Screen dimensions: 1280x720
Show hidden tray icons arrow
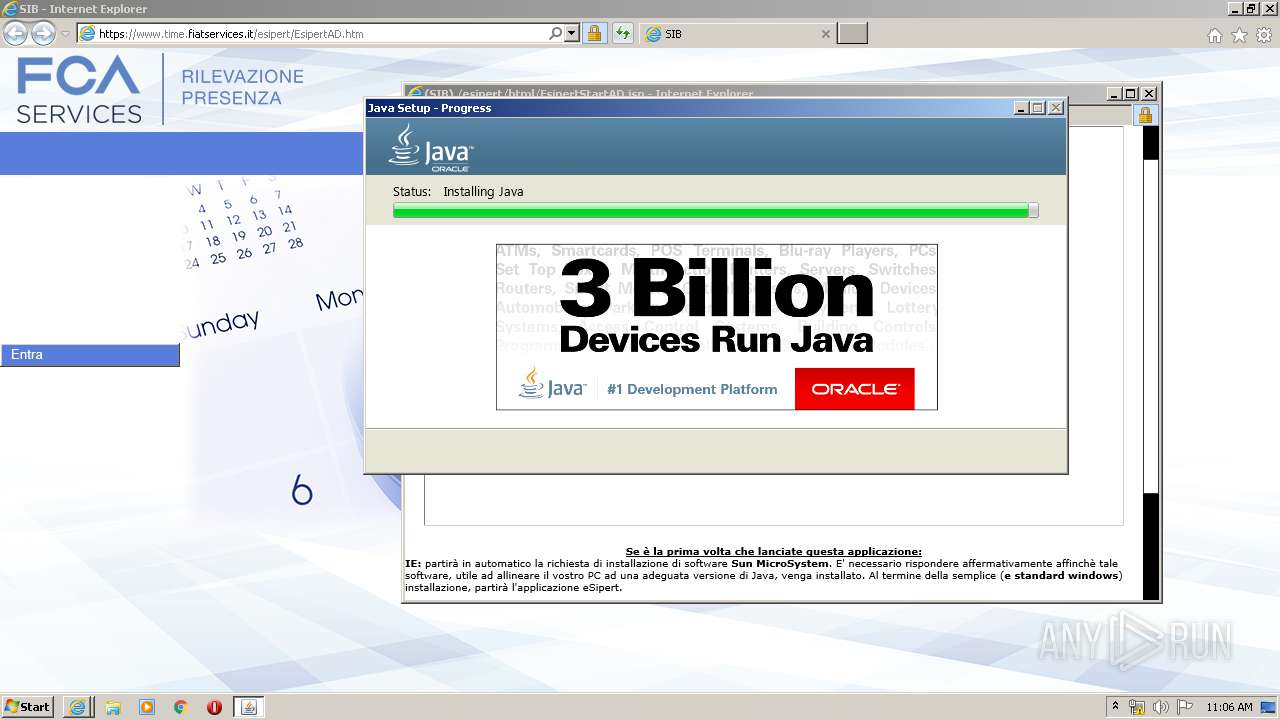coord(1116,707)
